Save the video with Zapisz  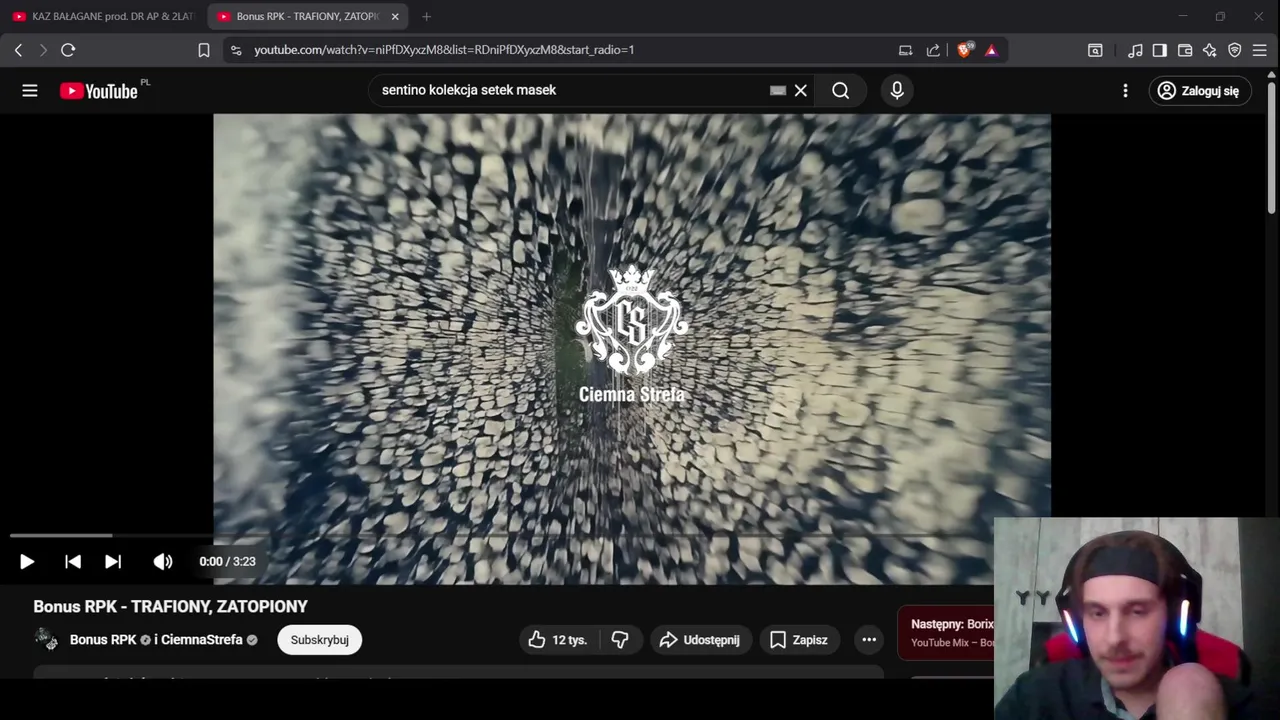pyautogui.click(x=798, y=640)
